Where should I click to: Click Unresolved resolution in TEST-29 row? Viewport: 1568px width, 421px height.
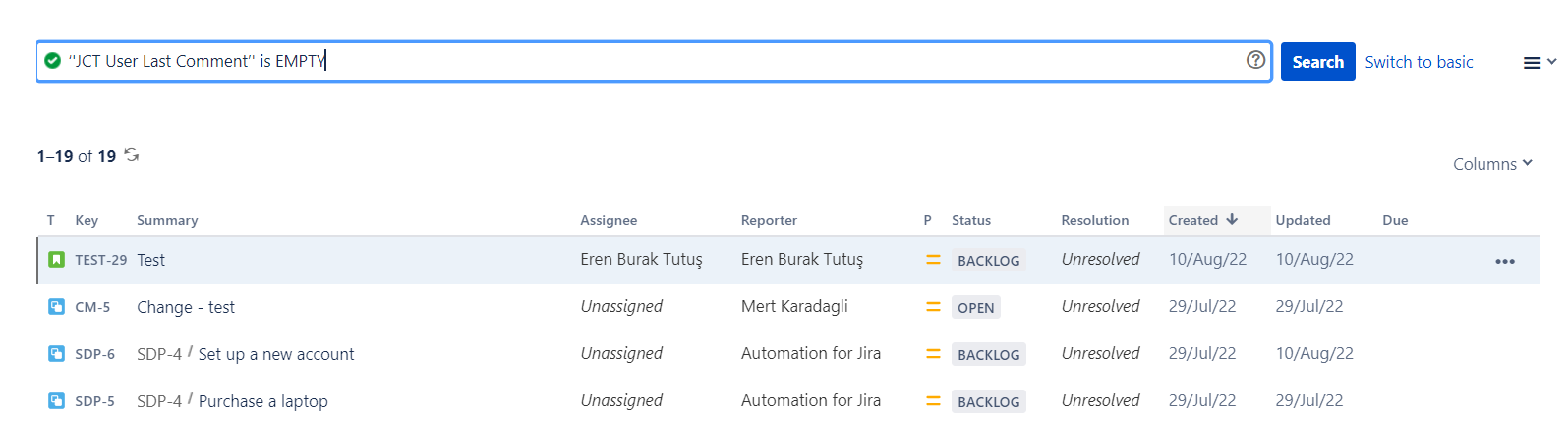[x=1100, y=259]
